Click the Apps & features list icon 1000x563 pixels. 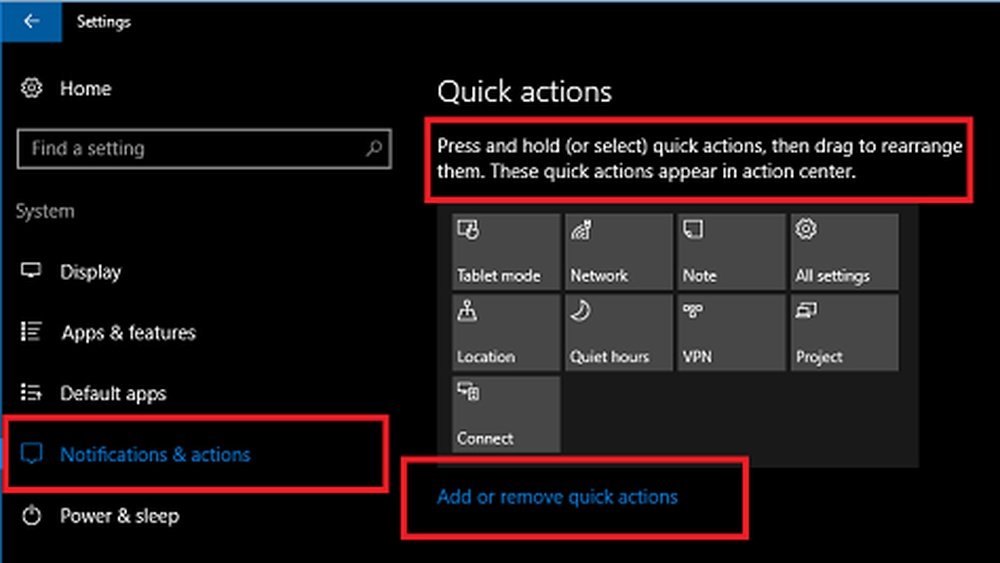[31, 332]
